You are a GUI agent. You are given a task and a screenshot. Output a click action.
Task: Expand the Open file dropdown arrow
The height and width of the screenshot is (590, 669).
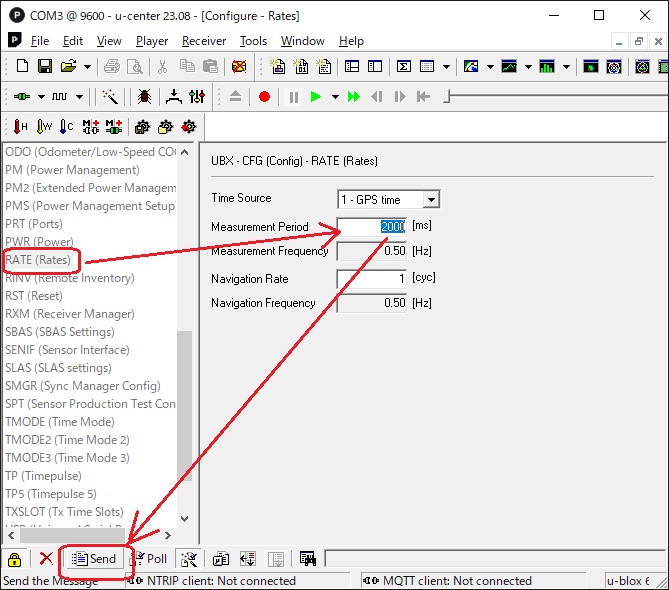pos(87,67)
